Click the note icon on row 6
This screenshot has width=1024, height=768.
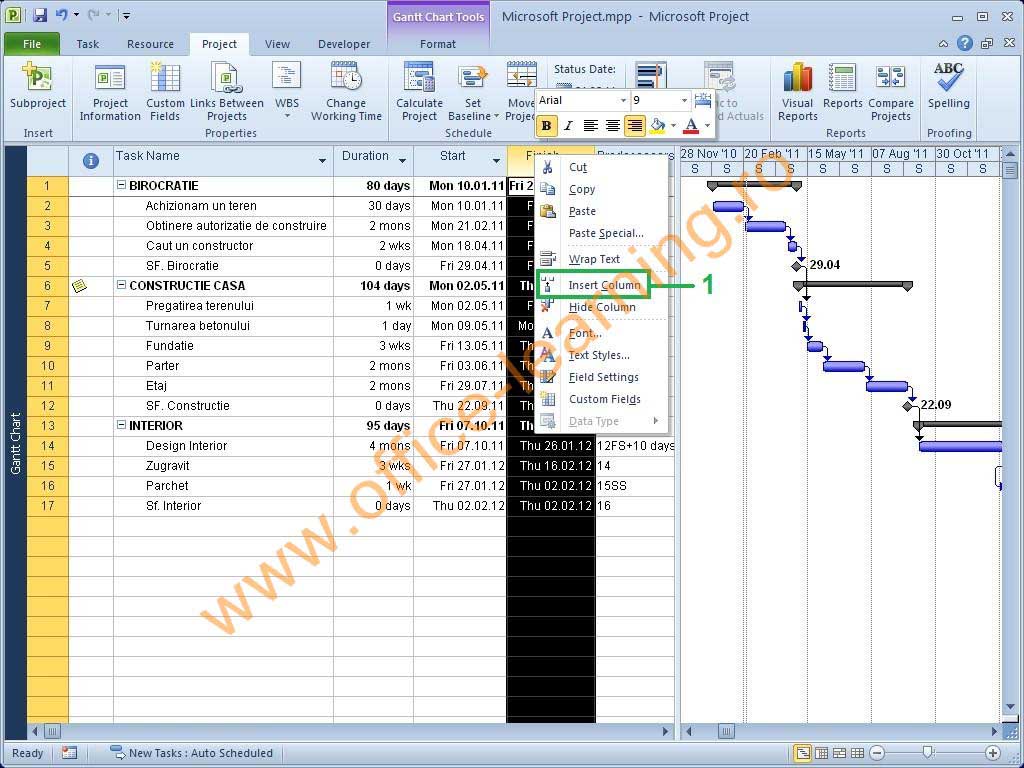(80, 286)
